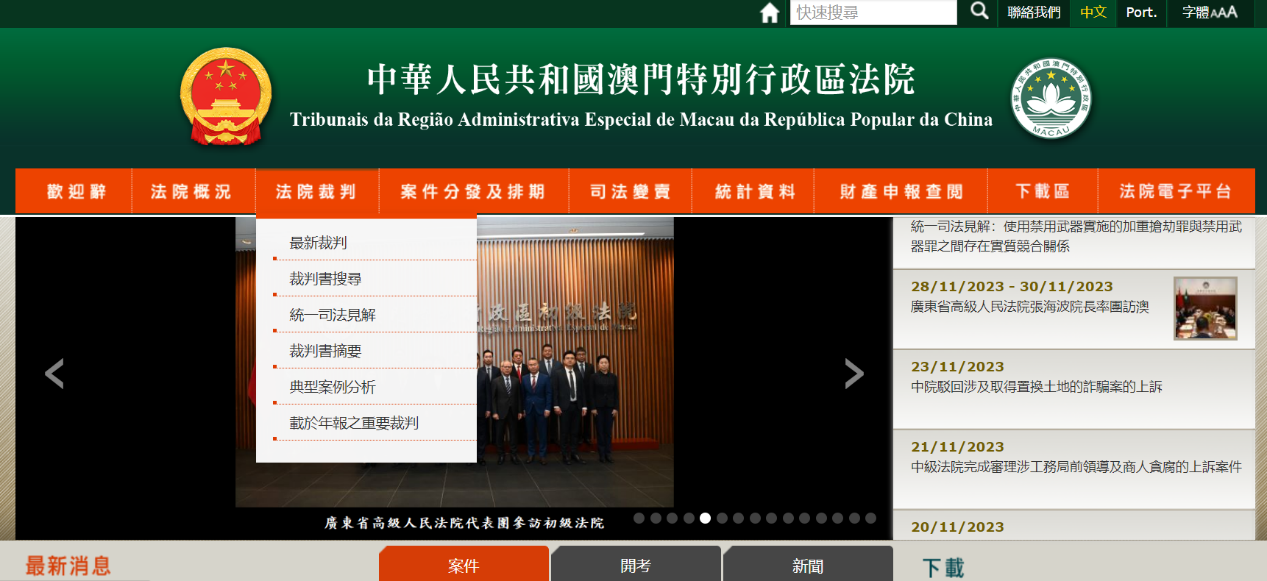This screenshot has height=581, width=1267.
Task: Enlarge text using the 字體AAA control
Action: click(x=1212, y=13)
